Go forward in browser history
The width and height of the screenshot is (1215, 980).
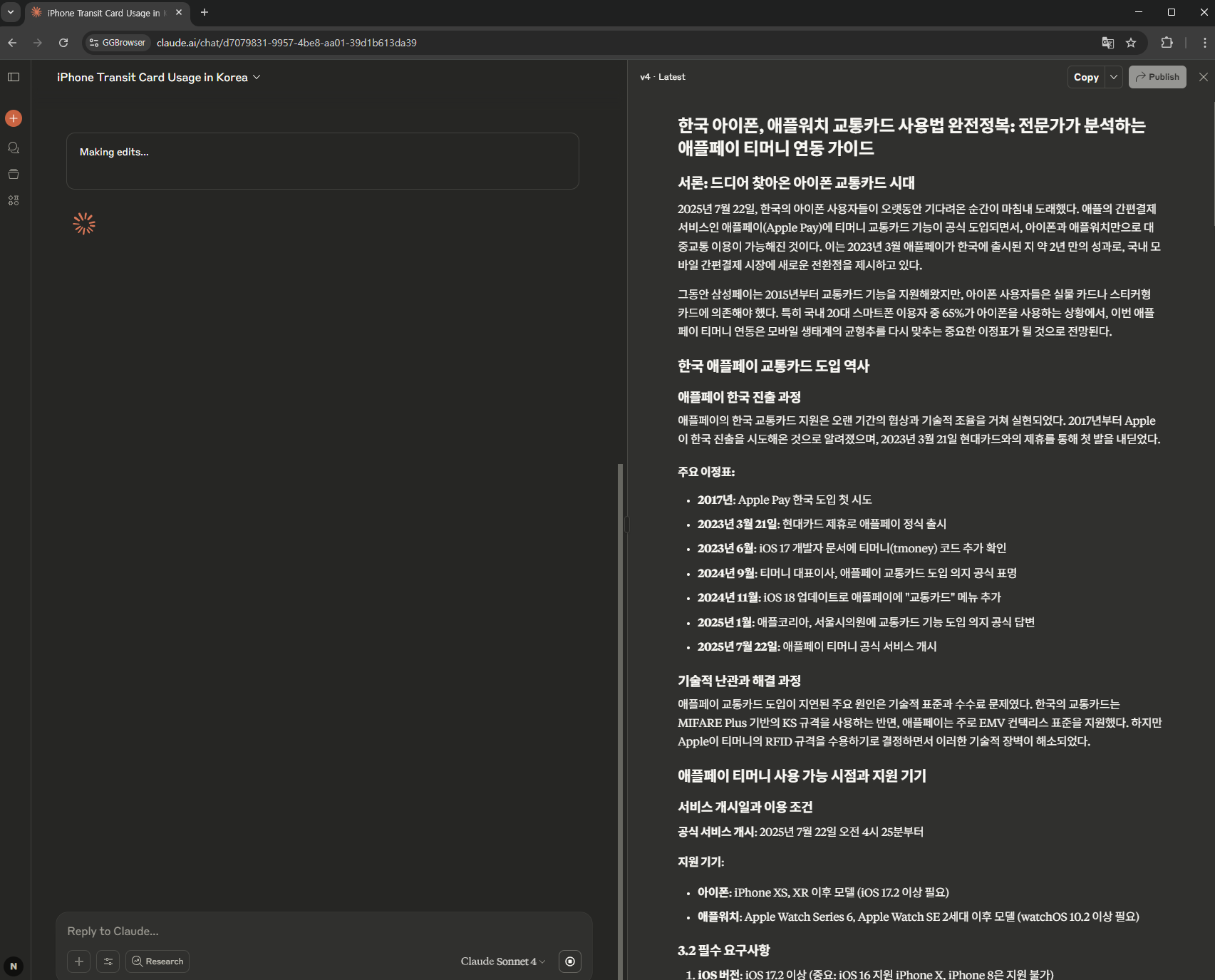click(x=38, y=43)
